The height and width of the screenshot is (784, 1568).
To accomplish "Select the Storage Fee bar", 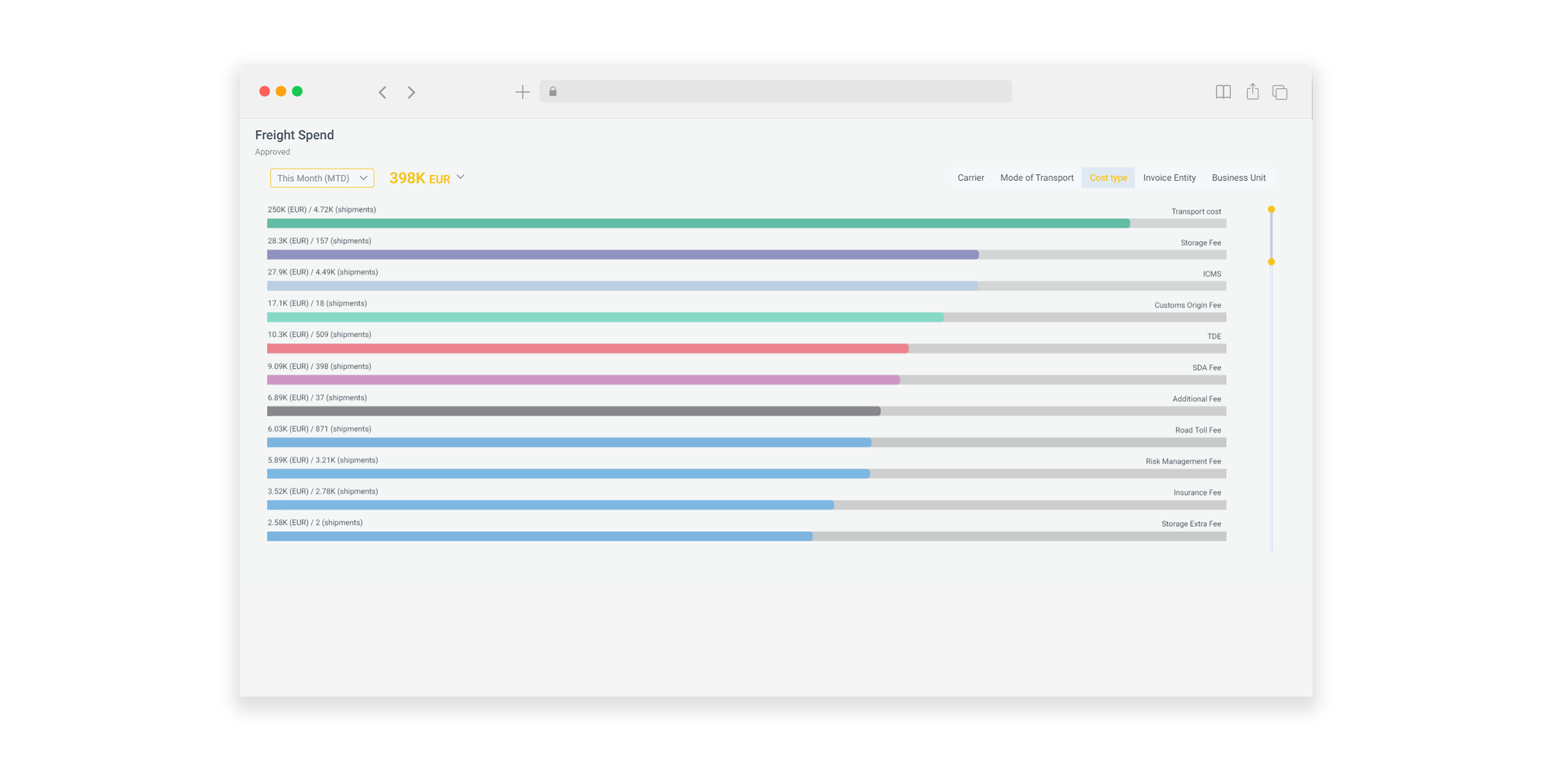I will (621, 254).
